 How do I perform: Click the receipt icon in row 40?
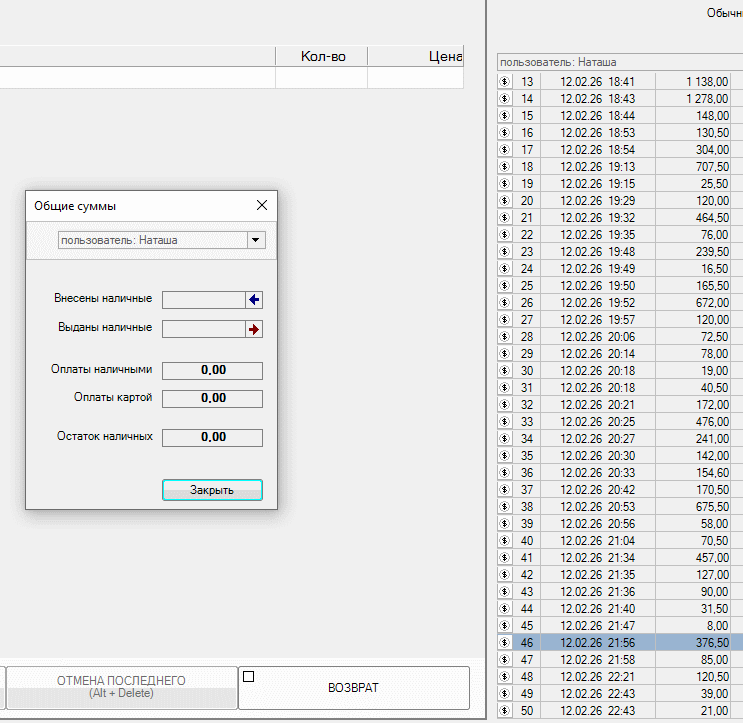point(505,541)
